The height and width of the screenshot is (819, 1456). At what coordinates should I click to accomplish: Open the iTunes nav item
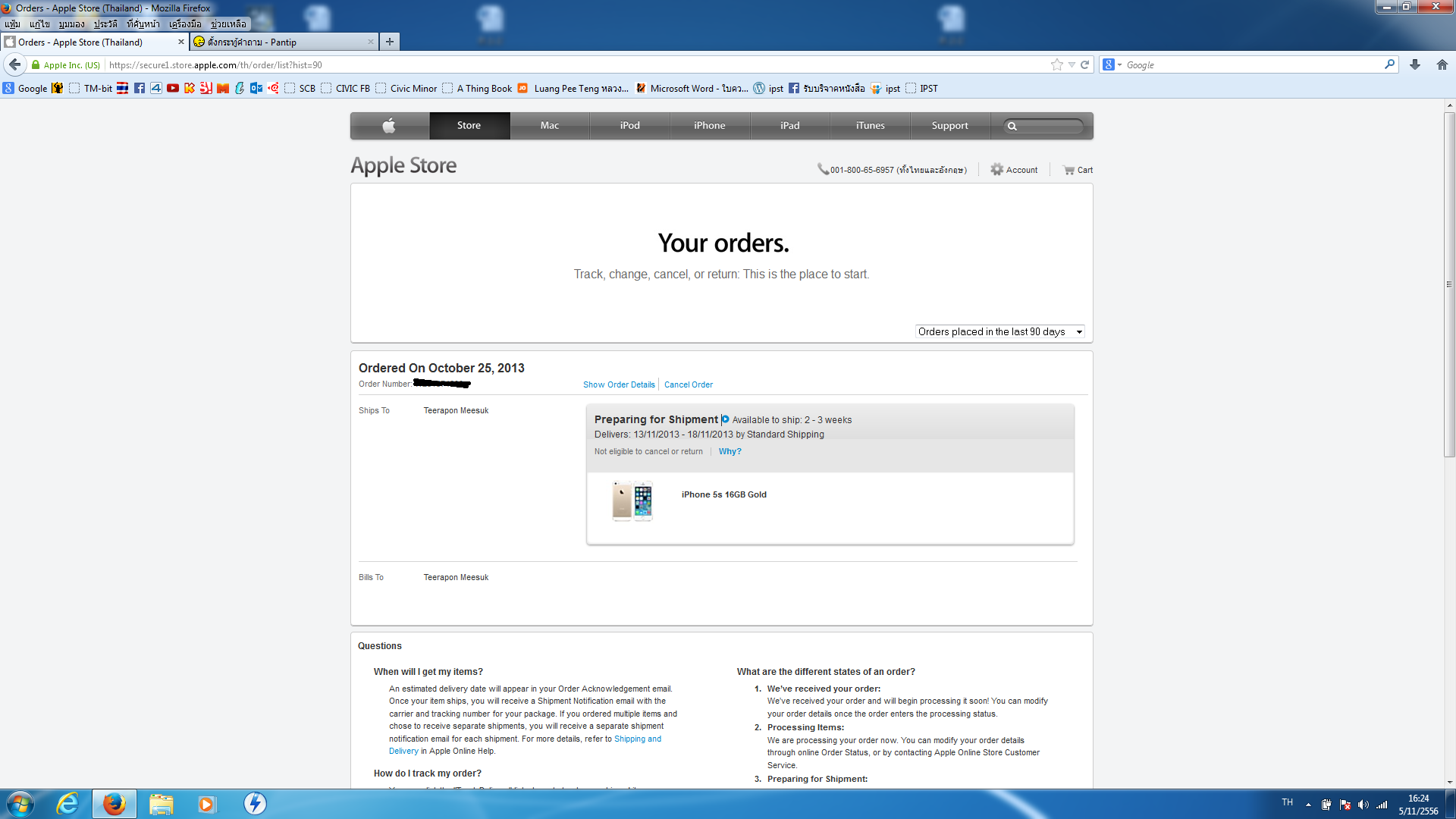871,126
